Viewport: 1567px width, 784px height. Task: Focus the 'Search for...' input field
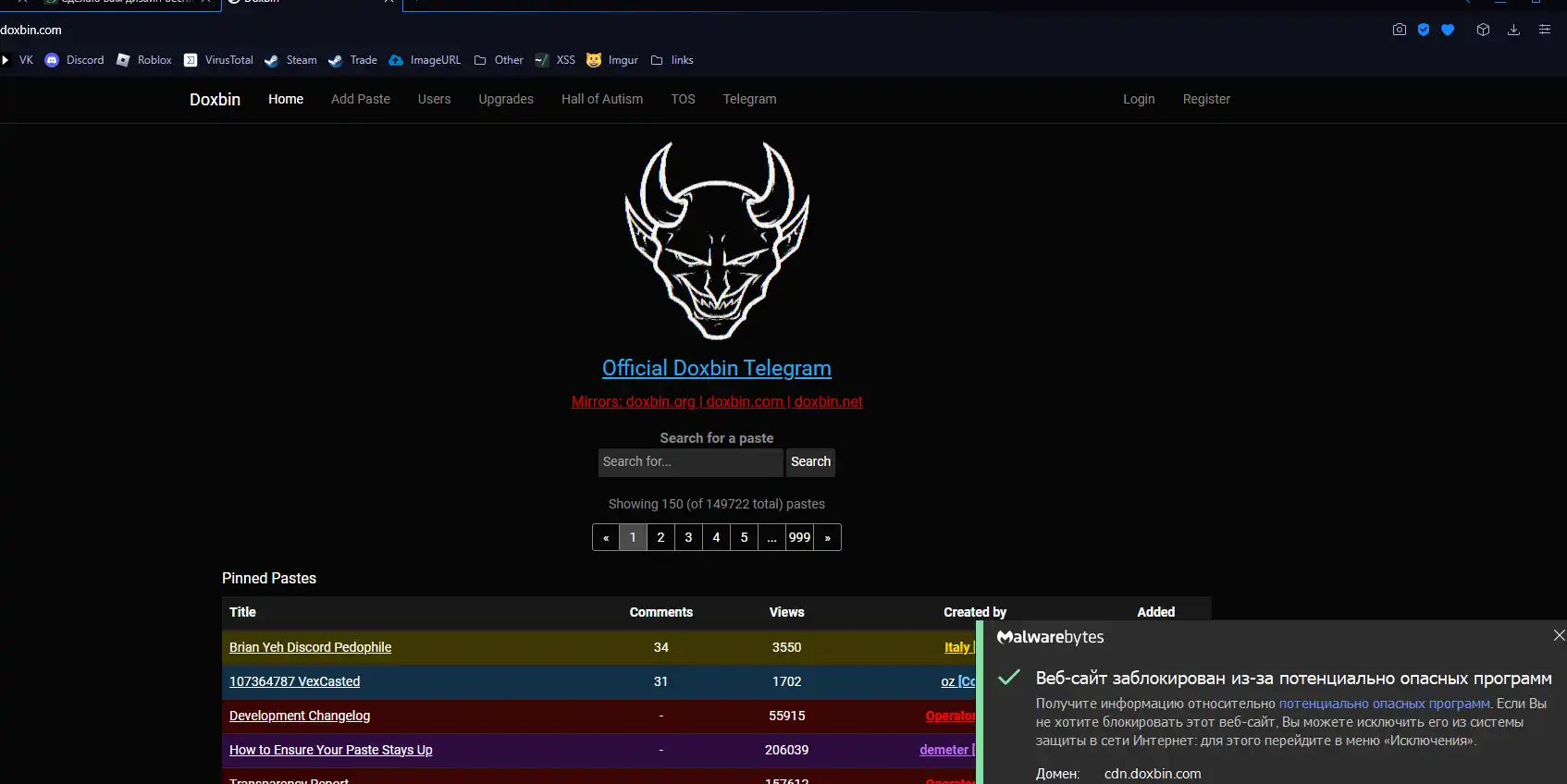click(690, 461)
